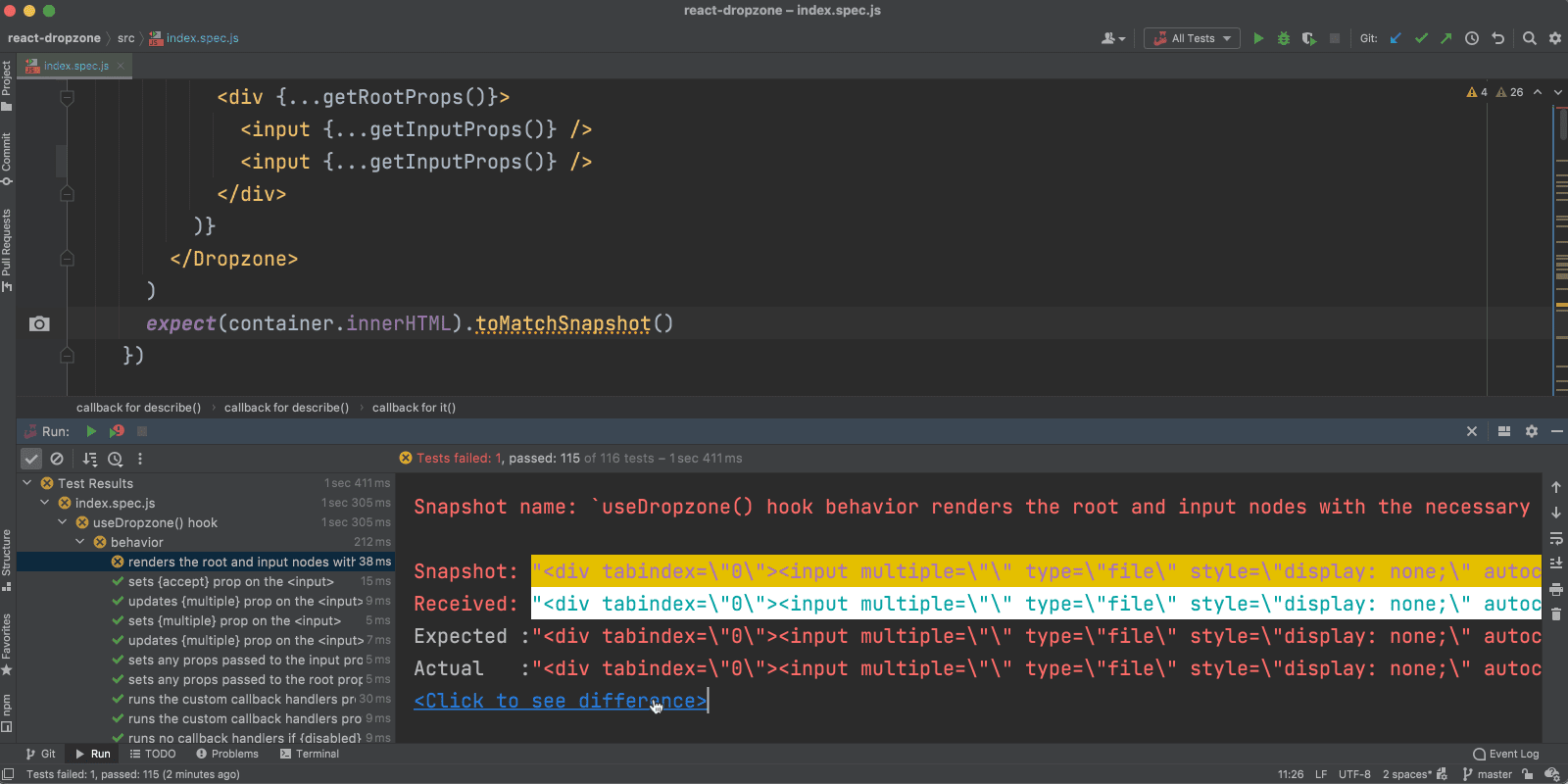This screenshot has height=784, width=1568.
Task: Open more test runner options (three dots)
Action: tap(140, 459)
